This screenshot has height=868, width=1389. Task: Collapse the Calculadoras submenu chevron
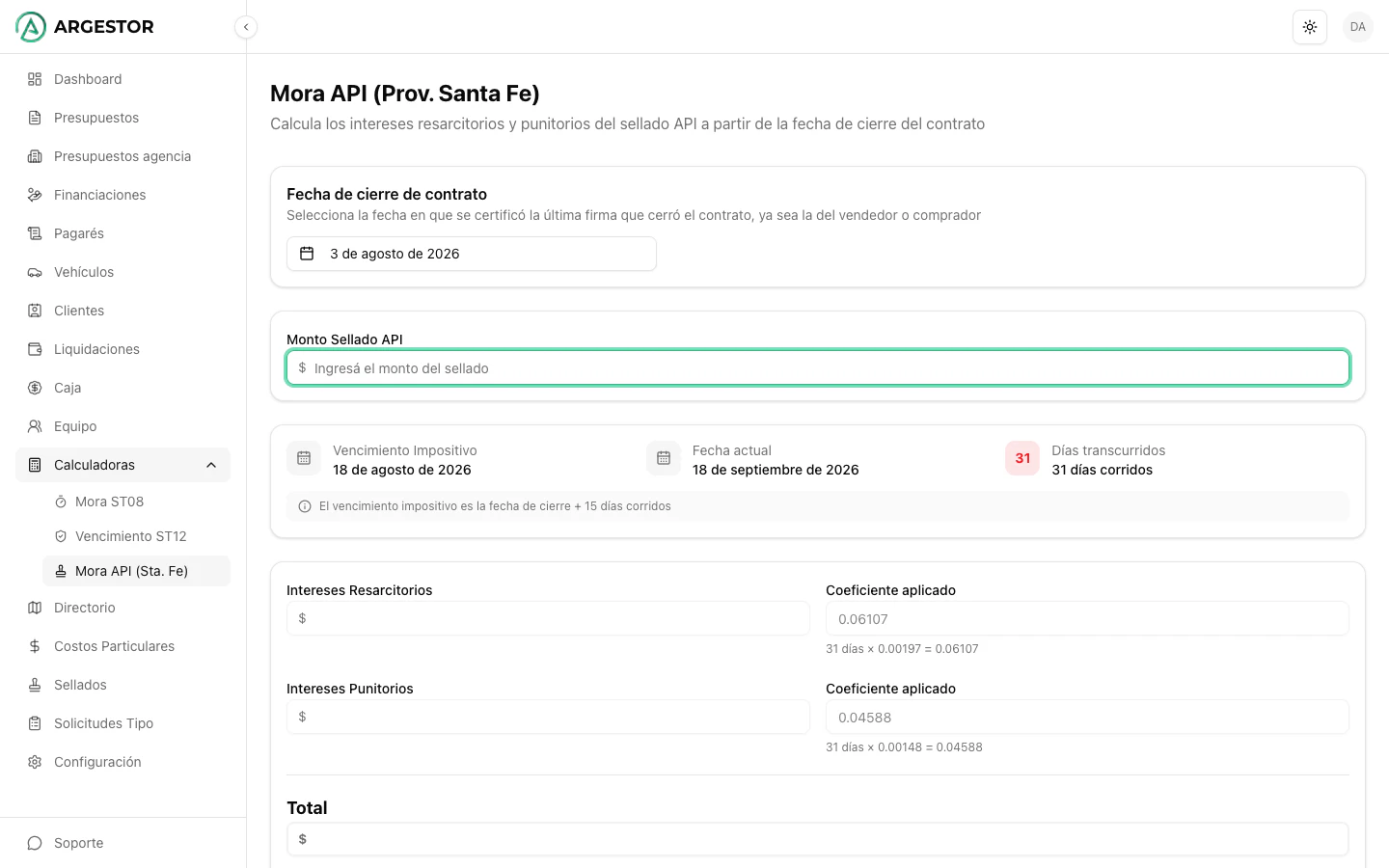tap(211, 465)
